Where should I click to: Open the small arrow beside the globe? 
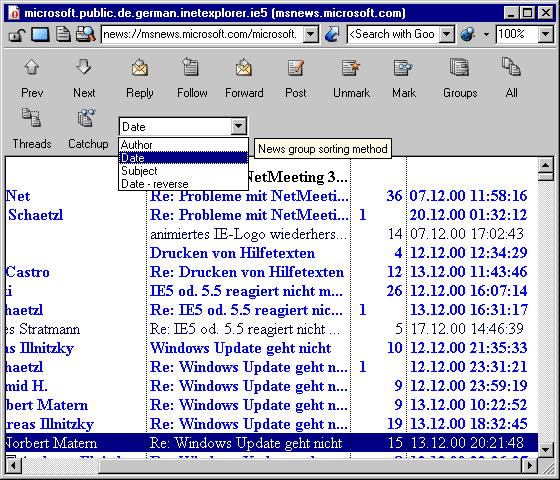pyautogui.click(x=486, y=35)
